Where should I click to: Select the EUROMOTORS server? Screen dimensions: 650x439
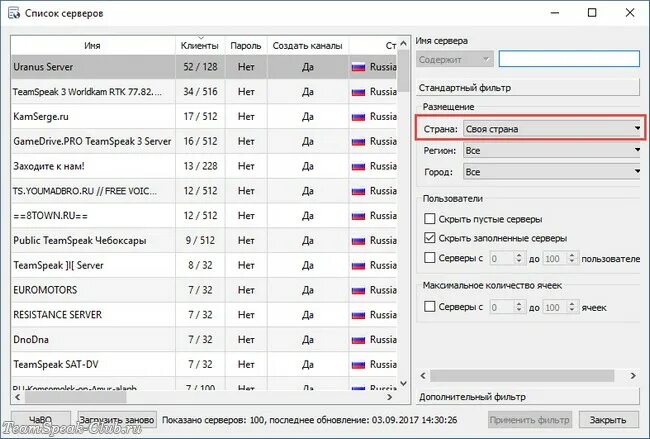click(x=204, y=290)
